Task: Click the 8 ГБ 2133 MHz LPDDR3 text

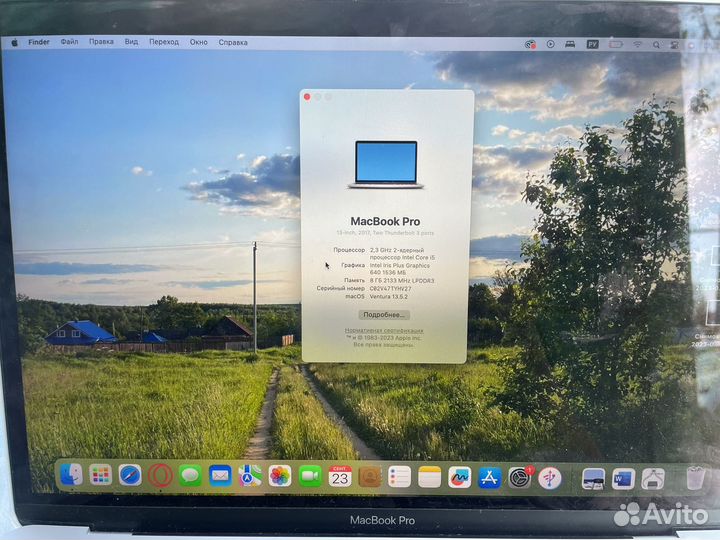Action: pos(402,281)
